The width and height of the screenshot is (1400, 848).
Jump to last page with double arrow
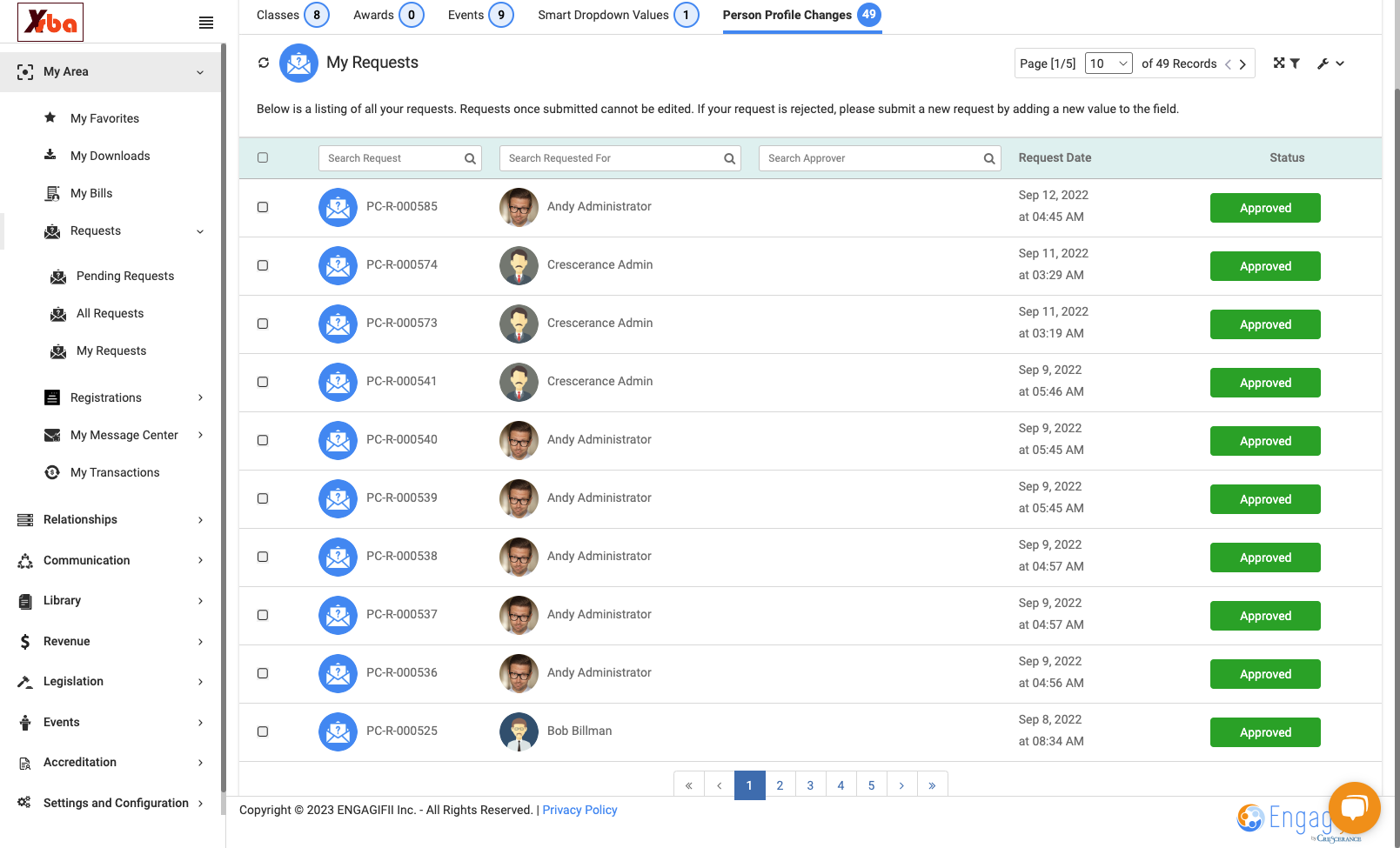[x=932, y=785]
